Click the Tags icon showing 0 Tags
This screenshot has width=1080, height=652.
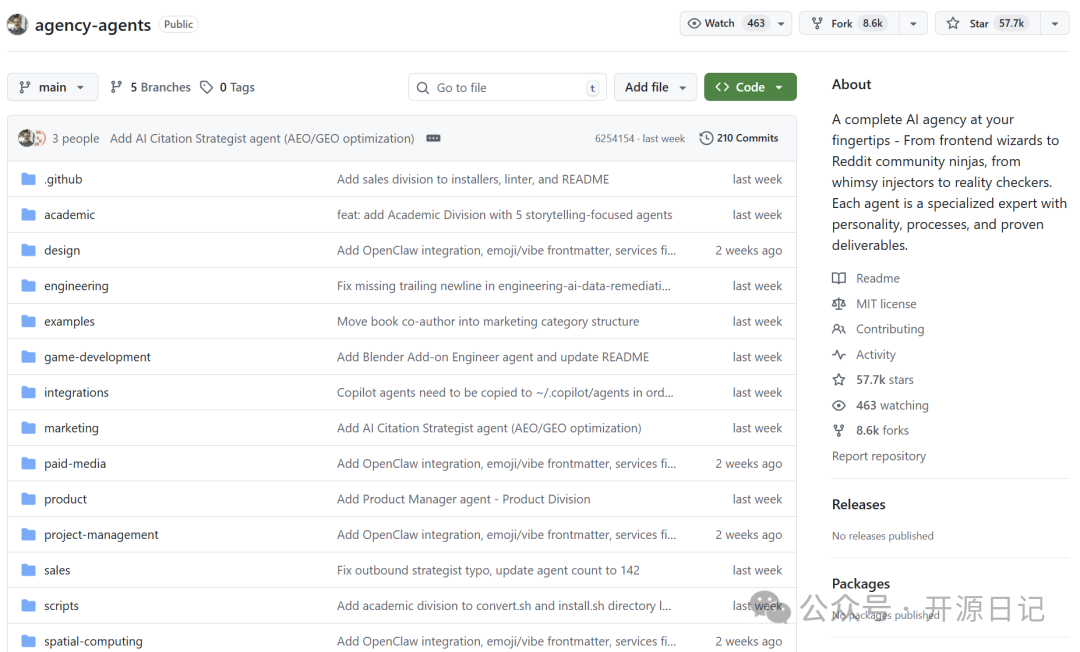(x=205, y=87)
